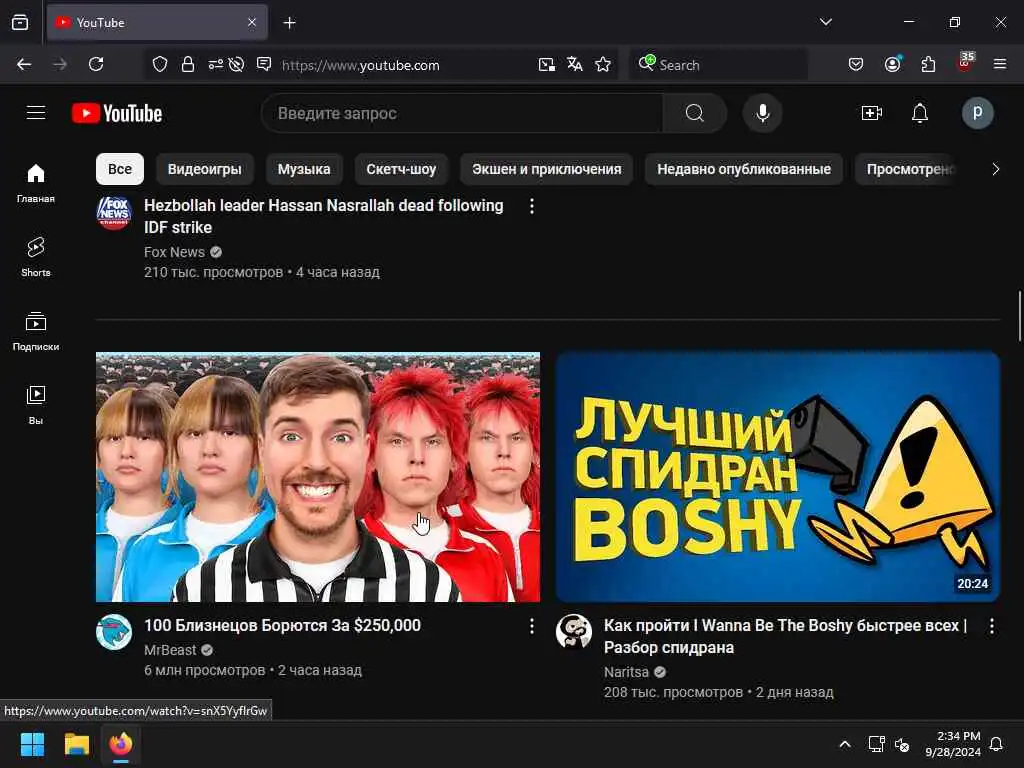Click the YouTube logo
Viewport: 1024px width, 768px height.
tap(117, 113)
